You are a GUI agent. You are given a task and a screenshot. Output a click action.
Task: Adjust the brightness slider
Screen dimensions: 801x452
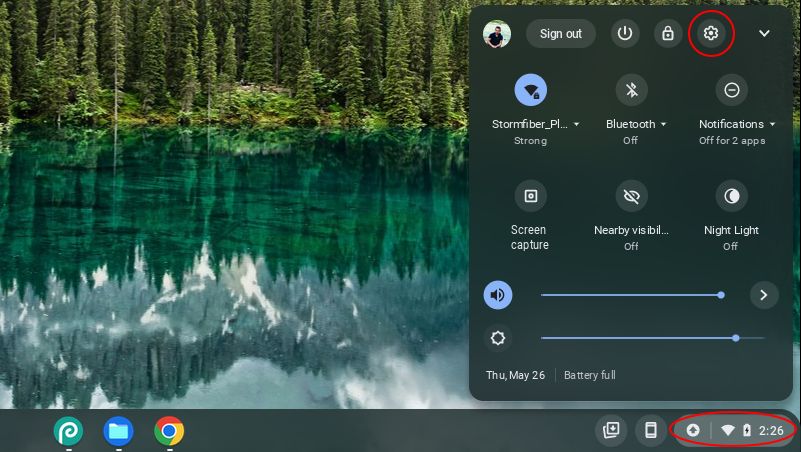coord(652,338)
